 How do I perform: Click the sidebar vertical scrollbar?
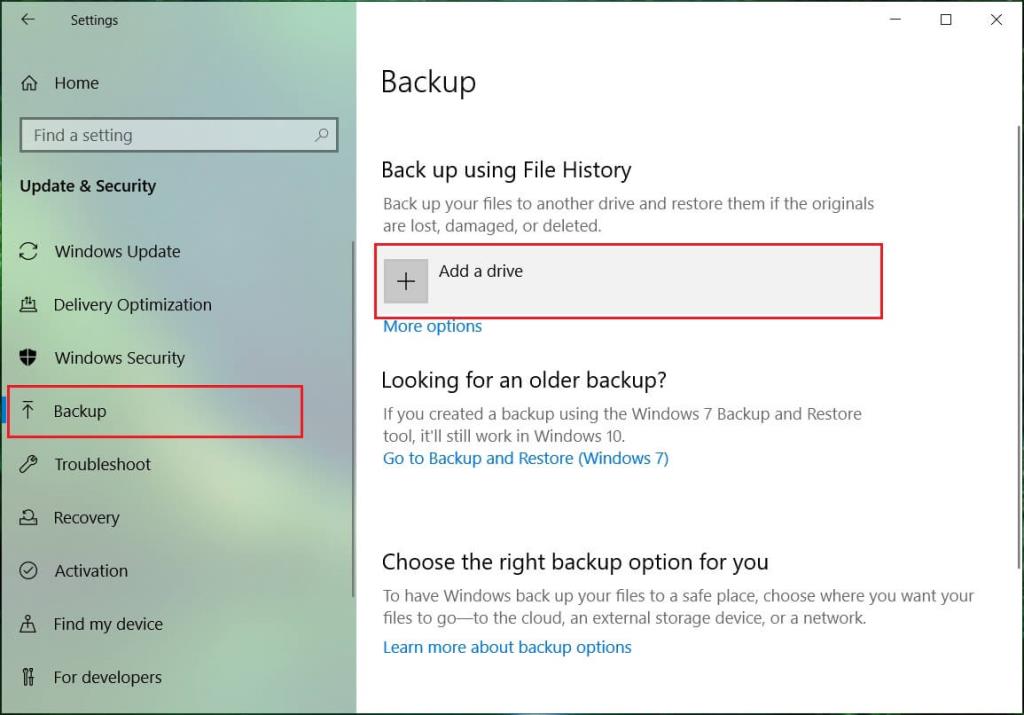click(353, 420)
